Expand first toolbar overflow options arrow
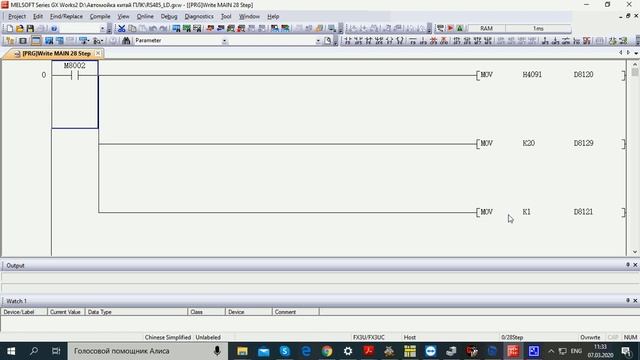The height and width of the screenshot is (360, 640). tap(109, 28)
